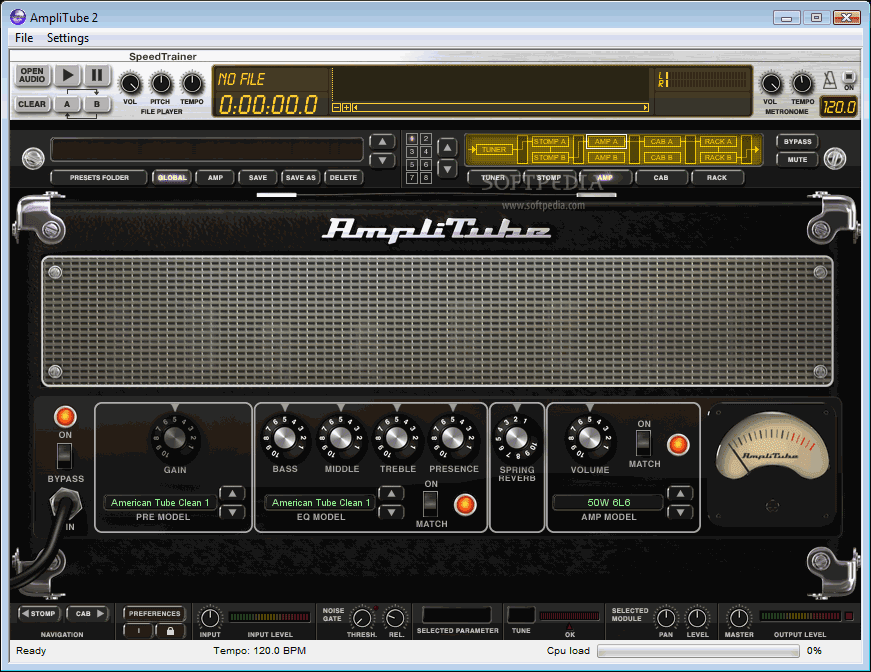Select routing configuration 2
This screenshot has height=672, width=871.
click(426, 138)
